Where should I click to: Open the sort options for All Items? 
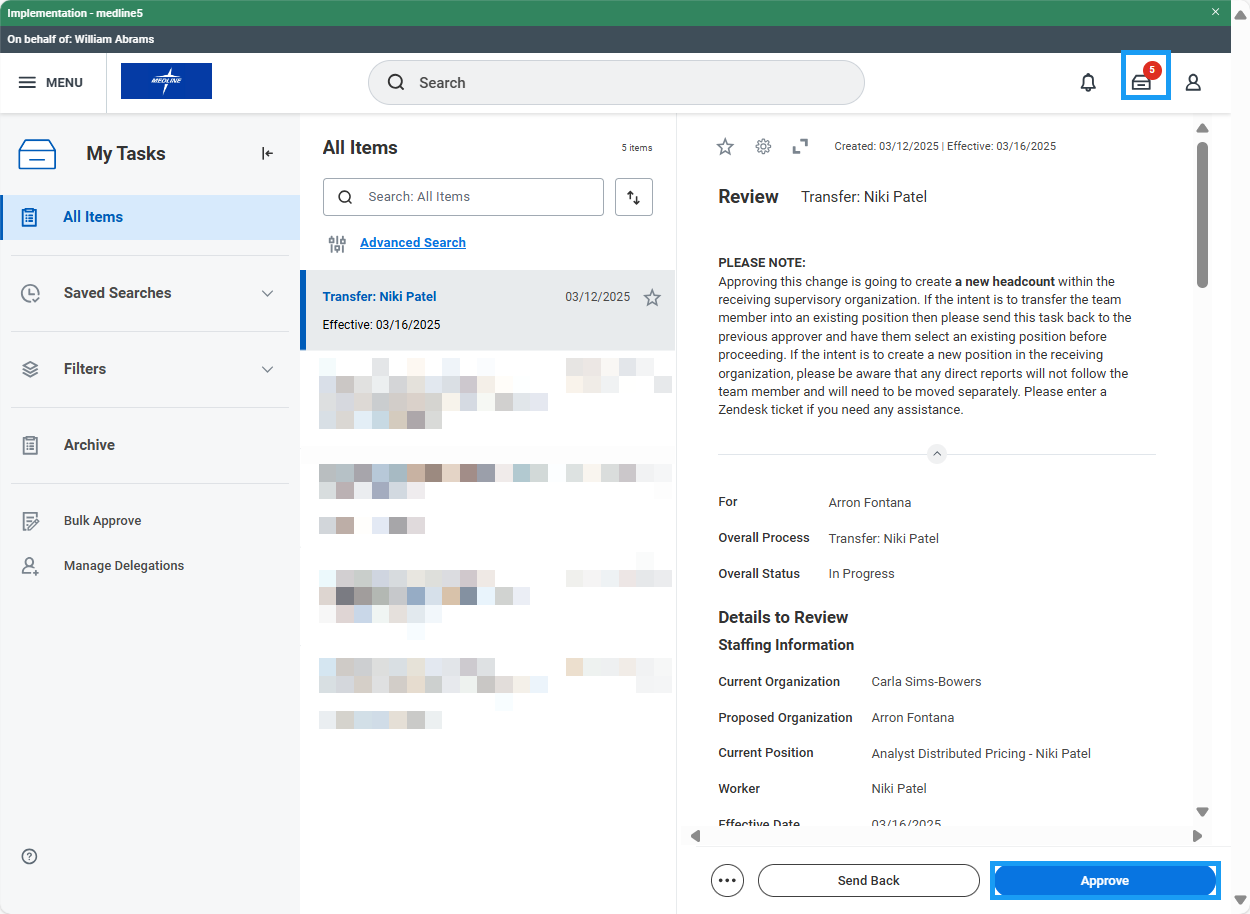tap(633, 197)
